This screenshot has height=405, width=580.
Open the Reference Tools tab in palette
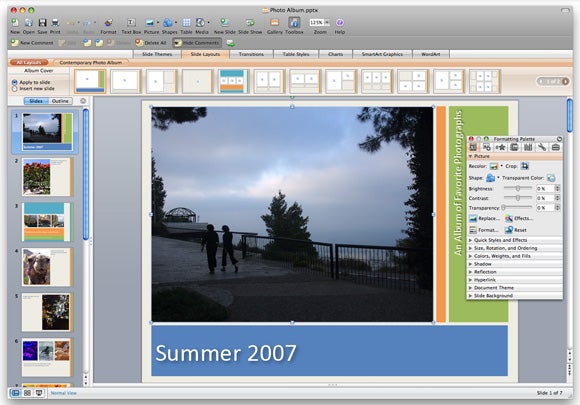(528, 148)
